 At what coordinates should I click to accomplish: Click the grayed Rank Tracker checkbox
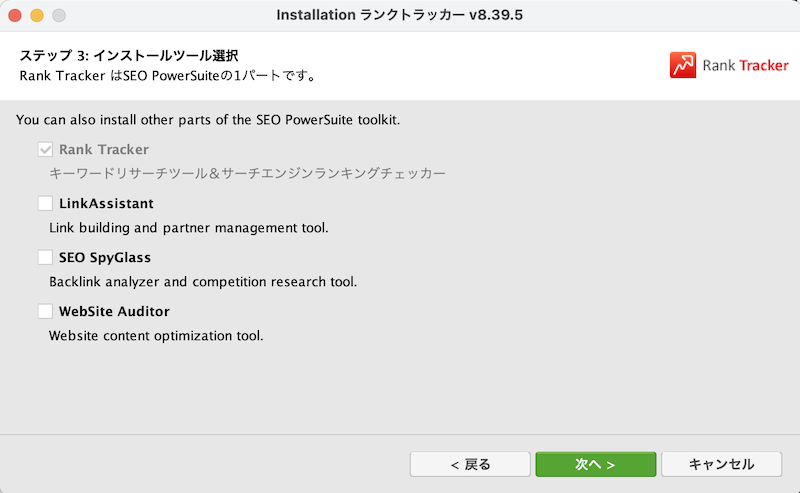[x=45, y=150]
